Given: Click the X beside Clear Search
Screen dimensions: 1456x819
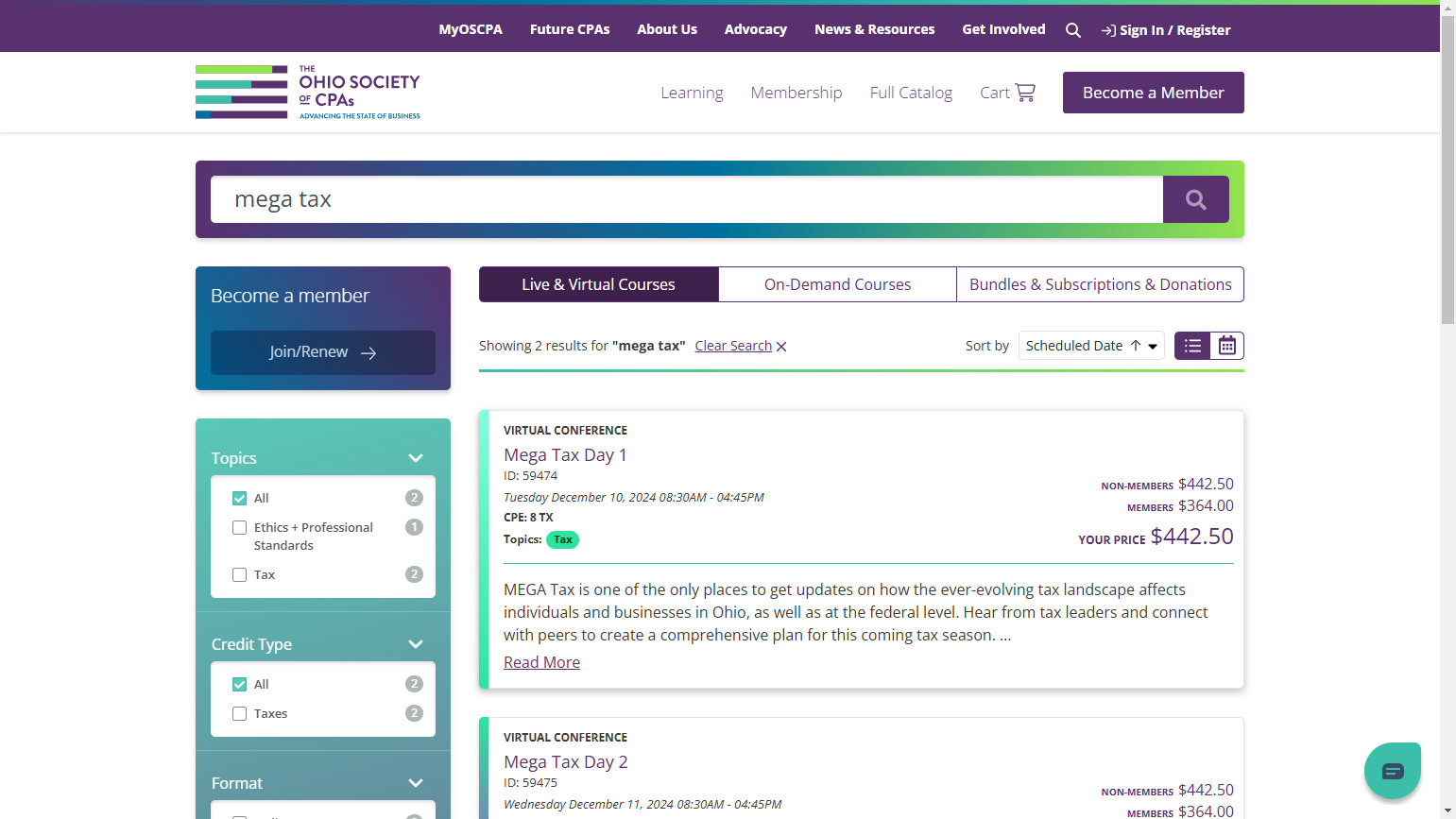Looking at the screenshot, I should click(781, 347).
